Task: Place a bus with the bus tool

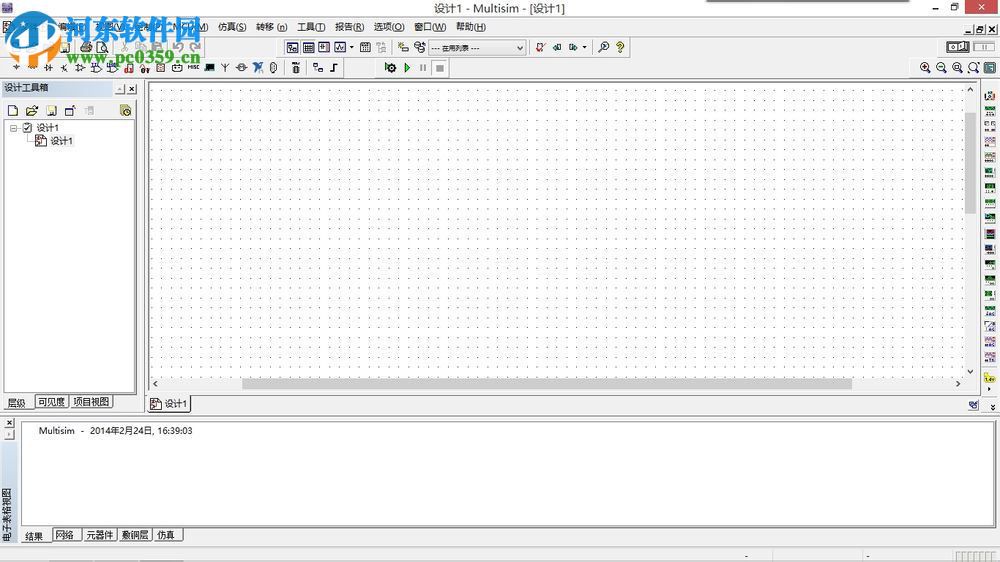Action: click(334, 67)
